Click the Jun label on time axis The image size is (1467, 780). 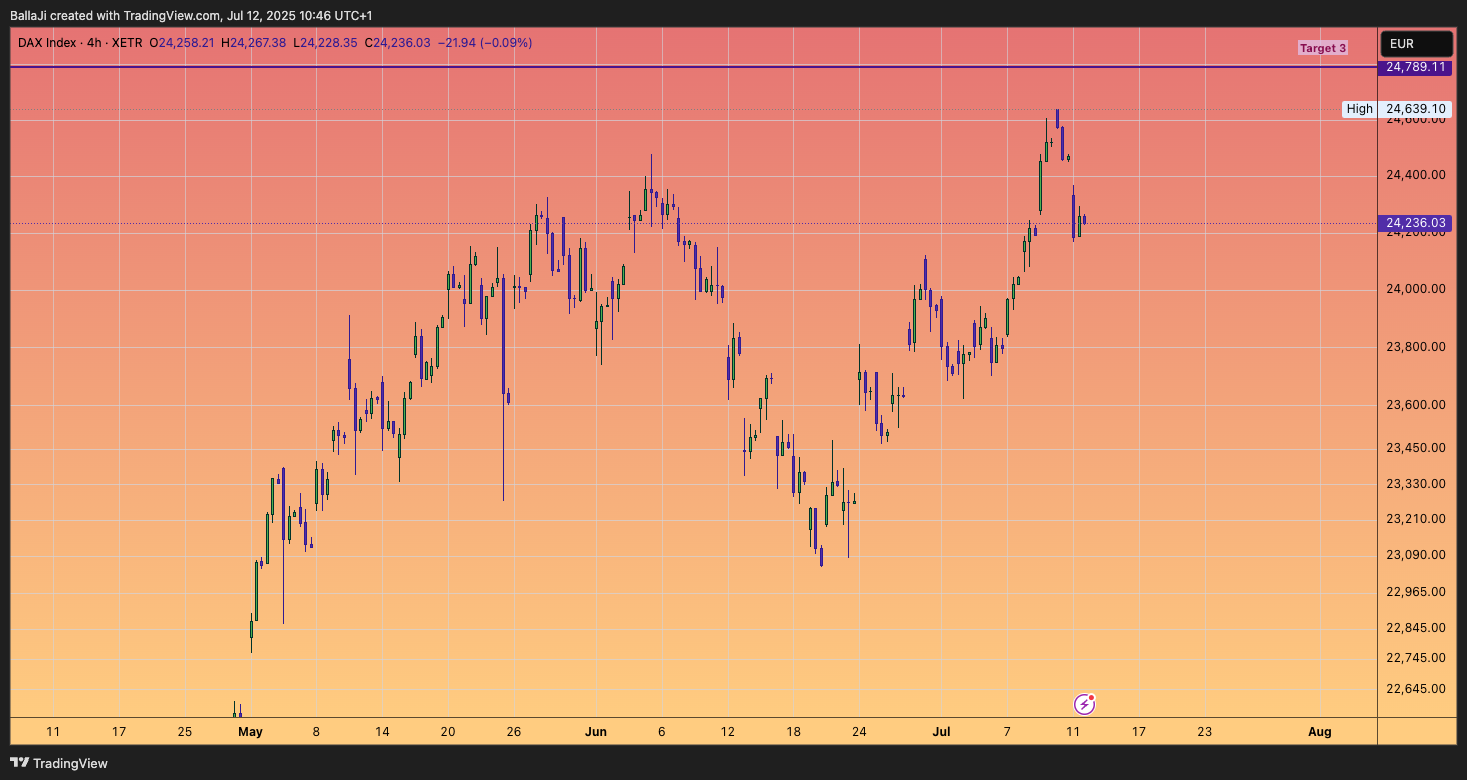[596, 732]
